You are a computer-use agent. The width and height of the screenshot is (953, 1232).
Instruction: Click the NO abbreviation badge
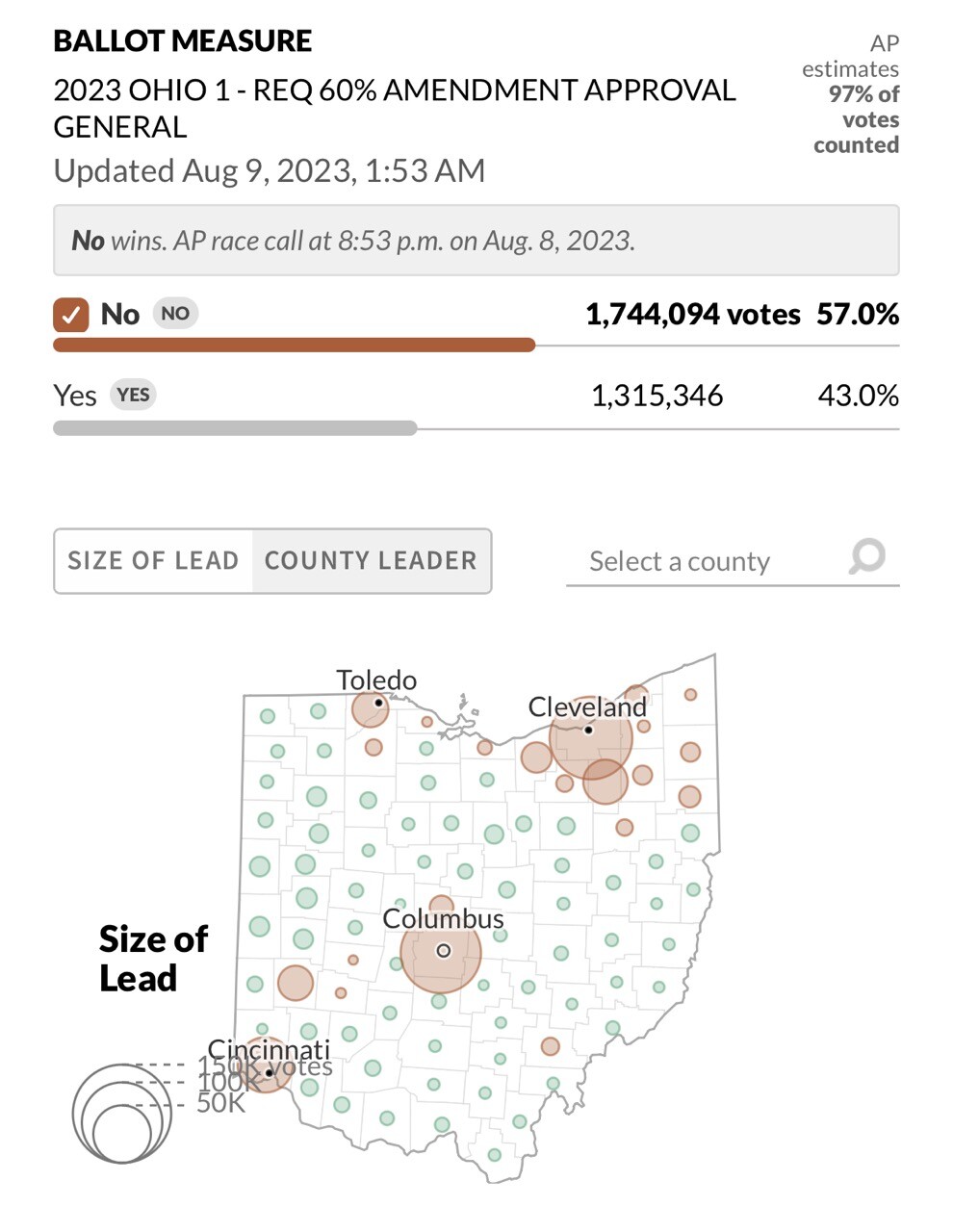click(175, 314)
